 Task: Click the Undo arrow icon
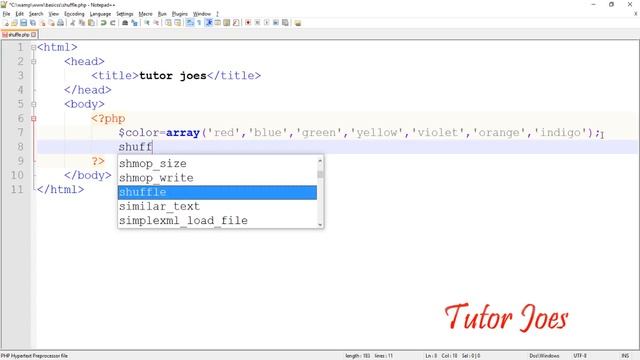[103, 23]
